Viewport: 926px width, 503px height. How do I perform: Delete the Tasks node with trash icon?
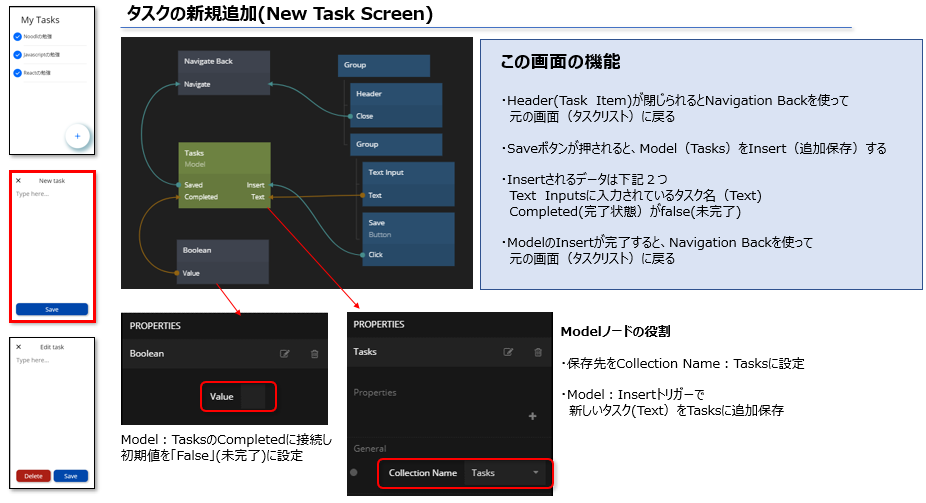[x=538, y=352]
